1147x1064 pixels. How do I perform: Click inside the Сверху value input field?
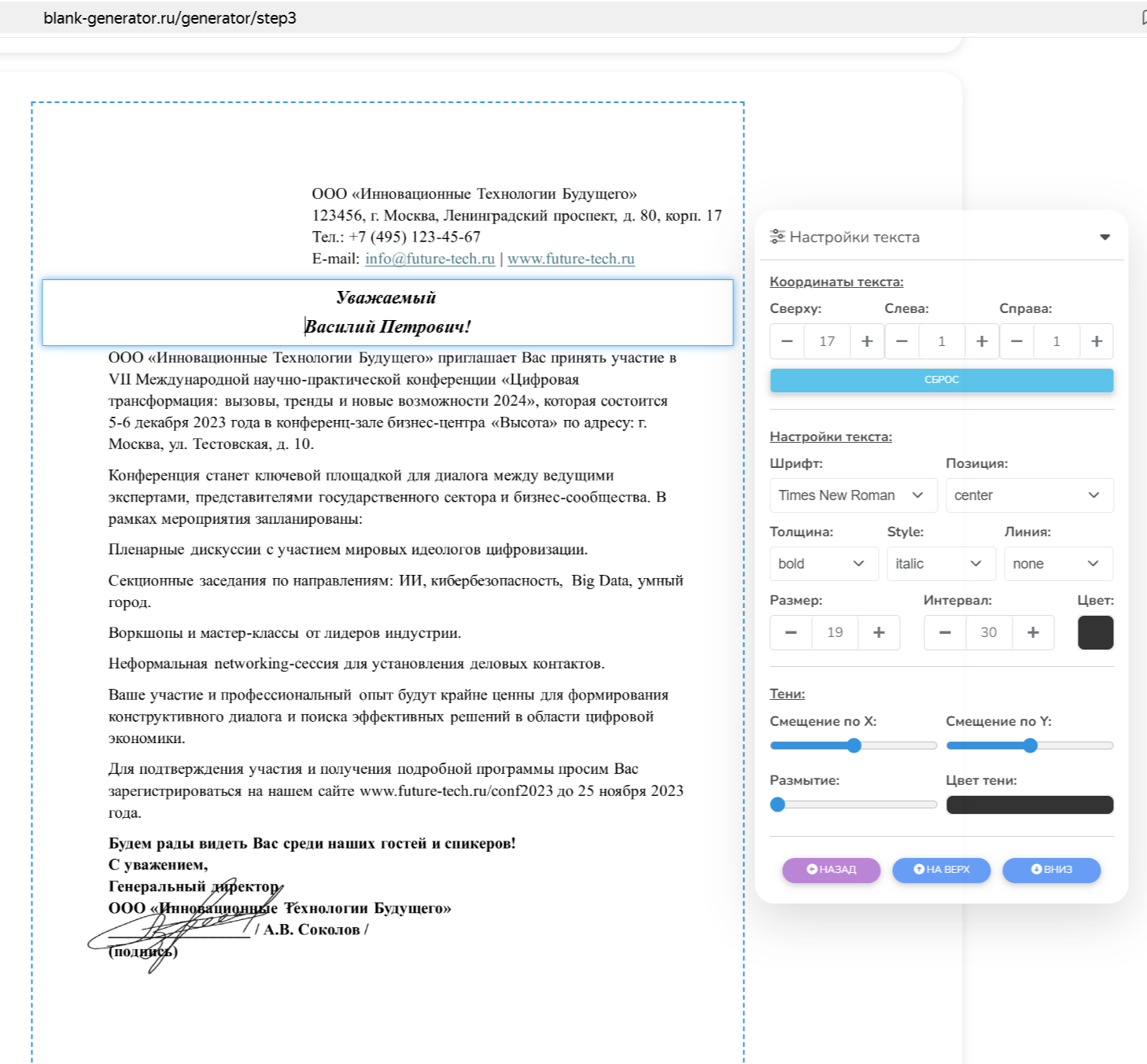point(826,341)
